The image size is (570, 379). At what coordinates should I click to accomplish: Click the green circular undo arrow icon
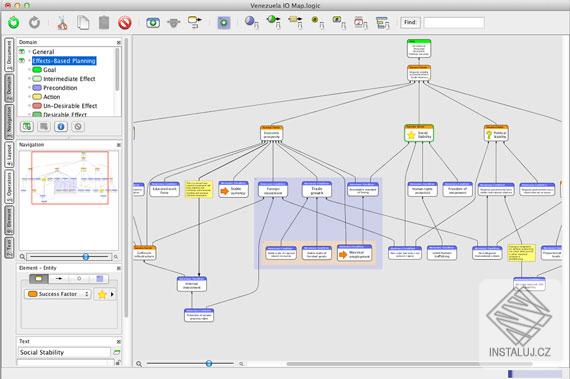14,23
